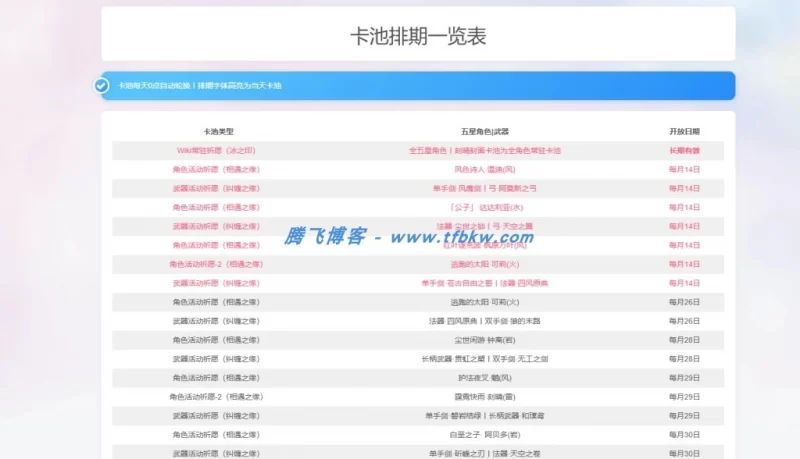
Task: Click the checkmark icon on the blue banner
Action: point(101,85)
